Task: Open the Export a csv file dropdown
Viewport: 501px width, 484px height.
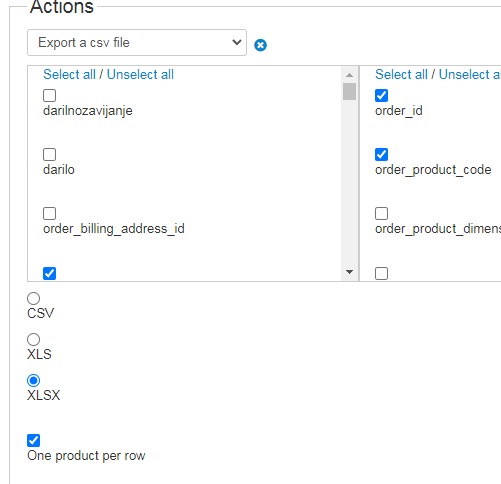Action: coord(137,43)
